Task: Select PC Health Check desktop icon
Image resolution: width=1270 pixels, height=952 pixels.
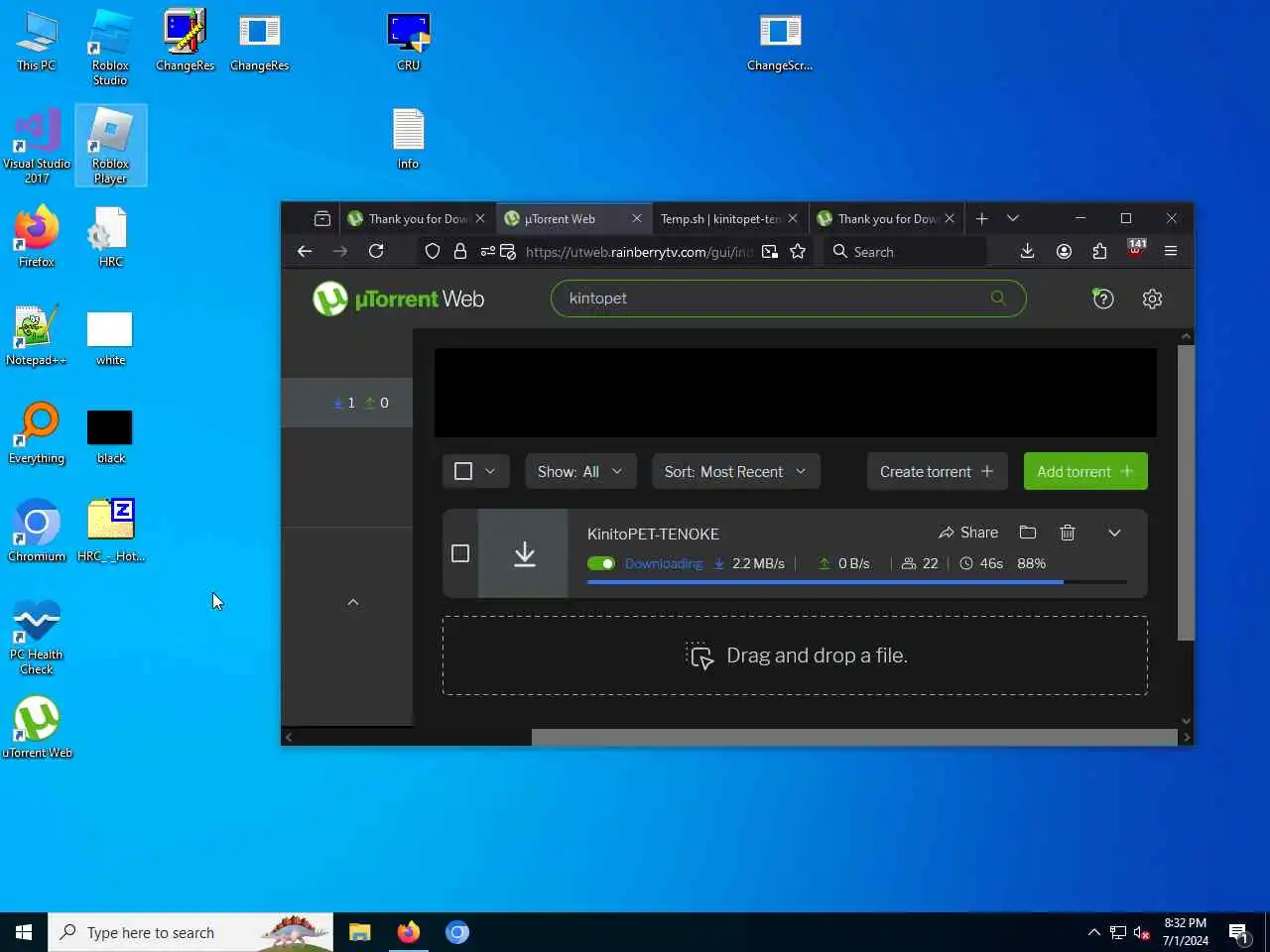Action: click(37, 637)
